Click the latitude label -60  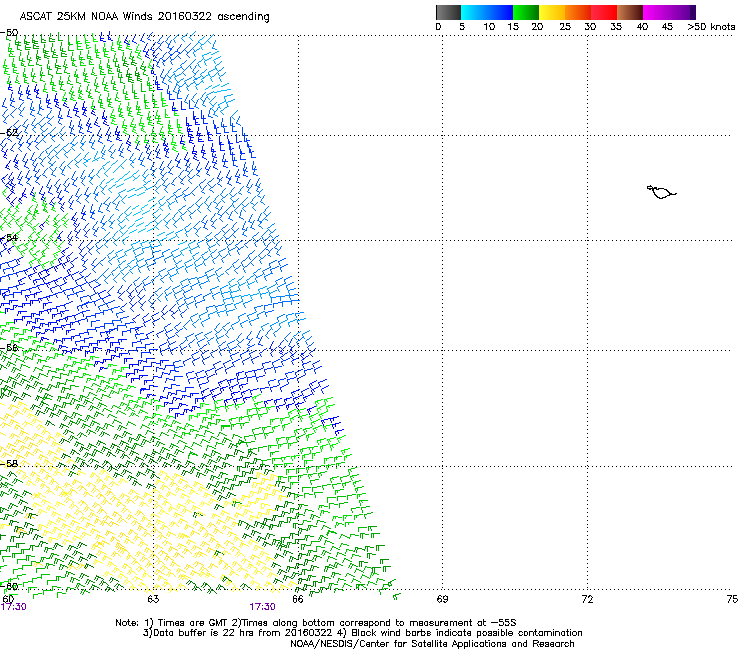[9, 586]
